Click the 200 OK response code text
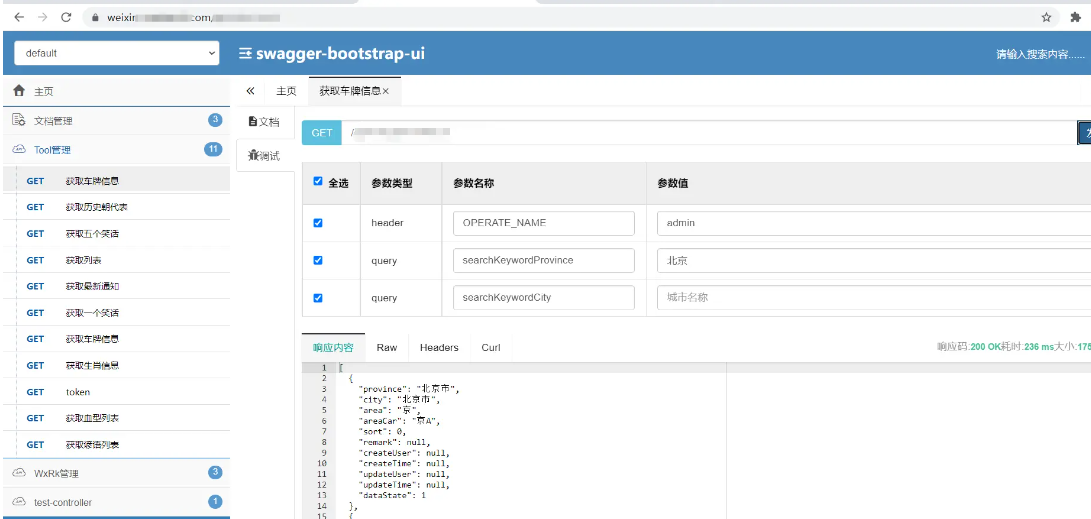This screenshot has width=1091, height=519. coord(988,346)
